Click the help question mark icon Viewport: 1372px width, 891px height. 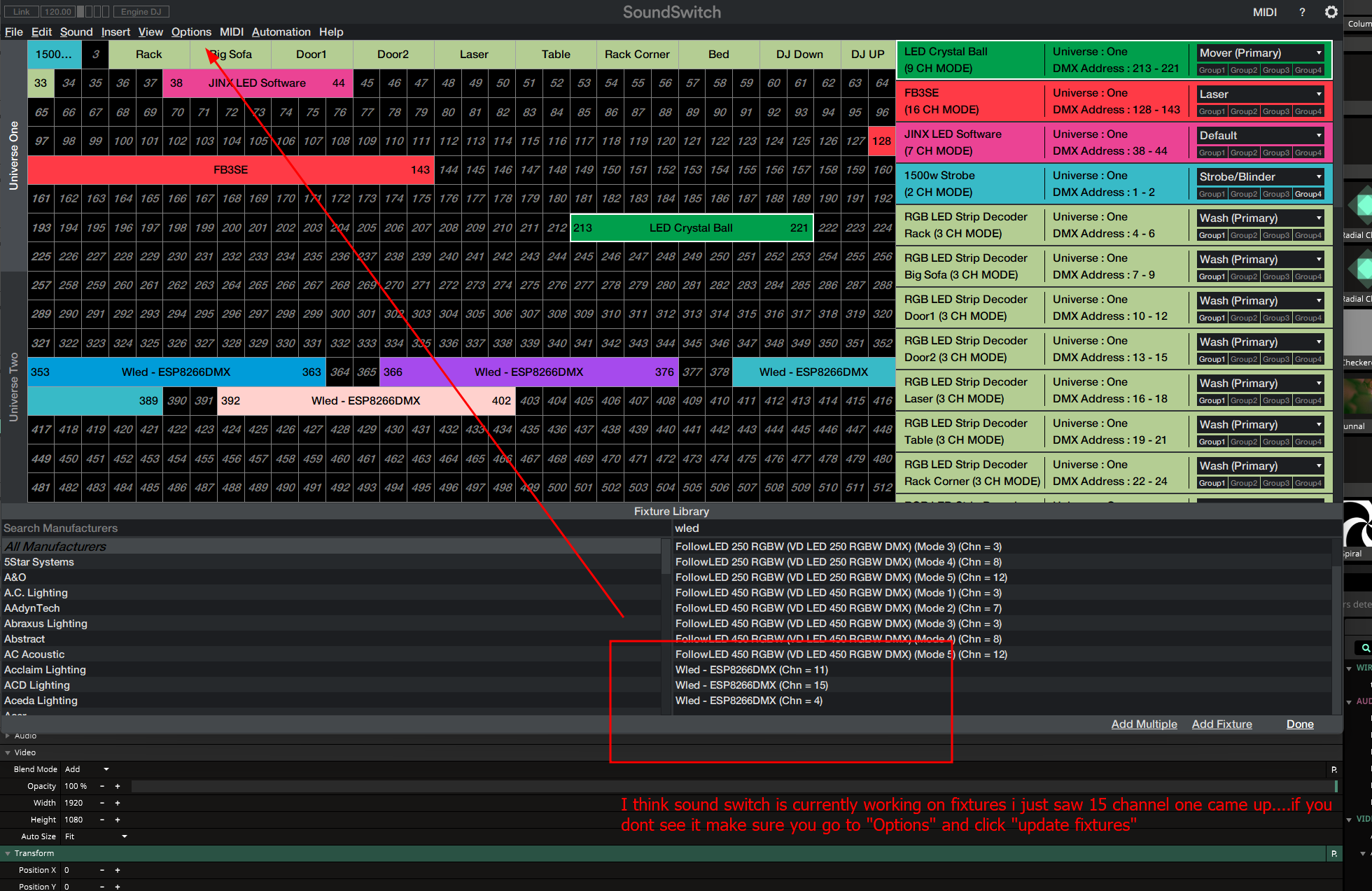coord(1302,12)
